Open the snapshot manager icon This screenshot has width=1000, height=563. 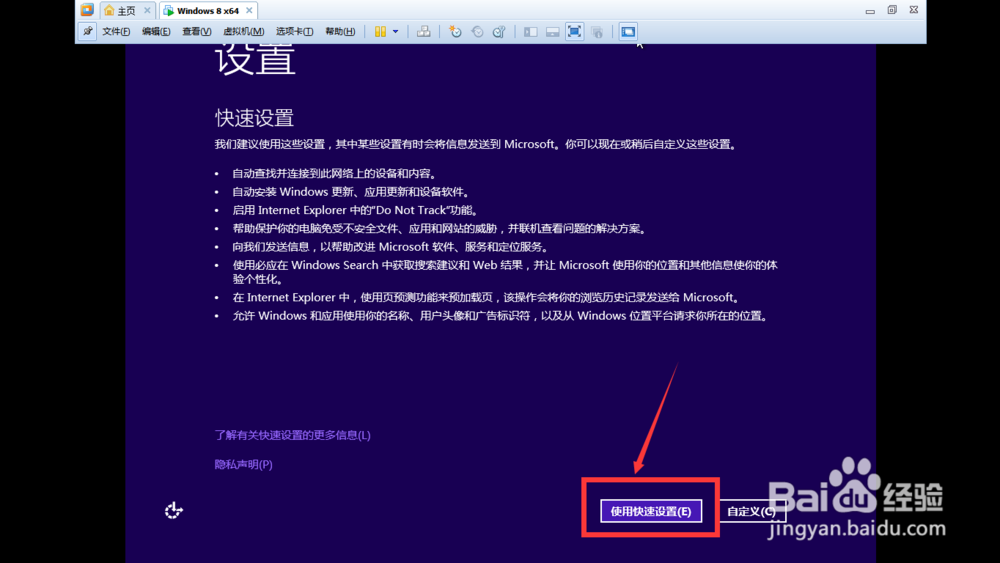(499, 31)
